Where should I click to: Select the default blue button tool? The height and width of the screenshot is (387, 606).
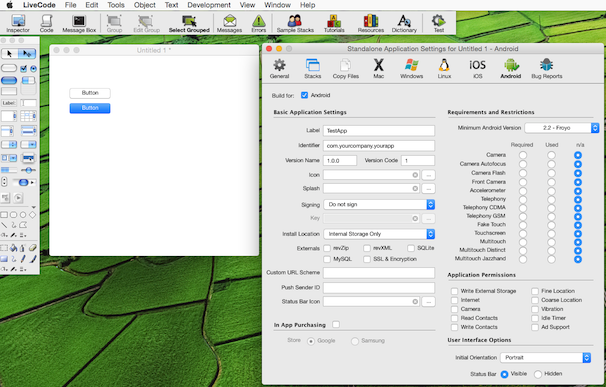[x=9, y=80]
